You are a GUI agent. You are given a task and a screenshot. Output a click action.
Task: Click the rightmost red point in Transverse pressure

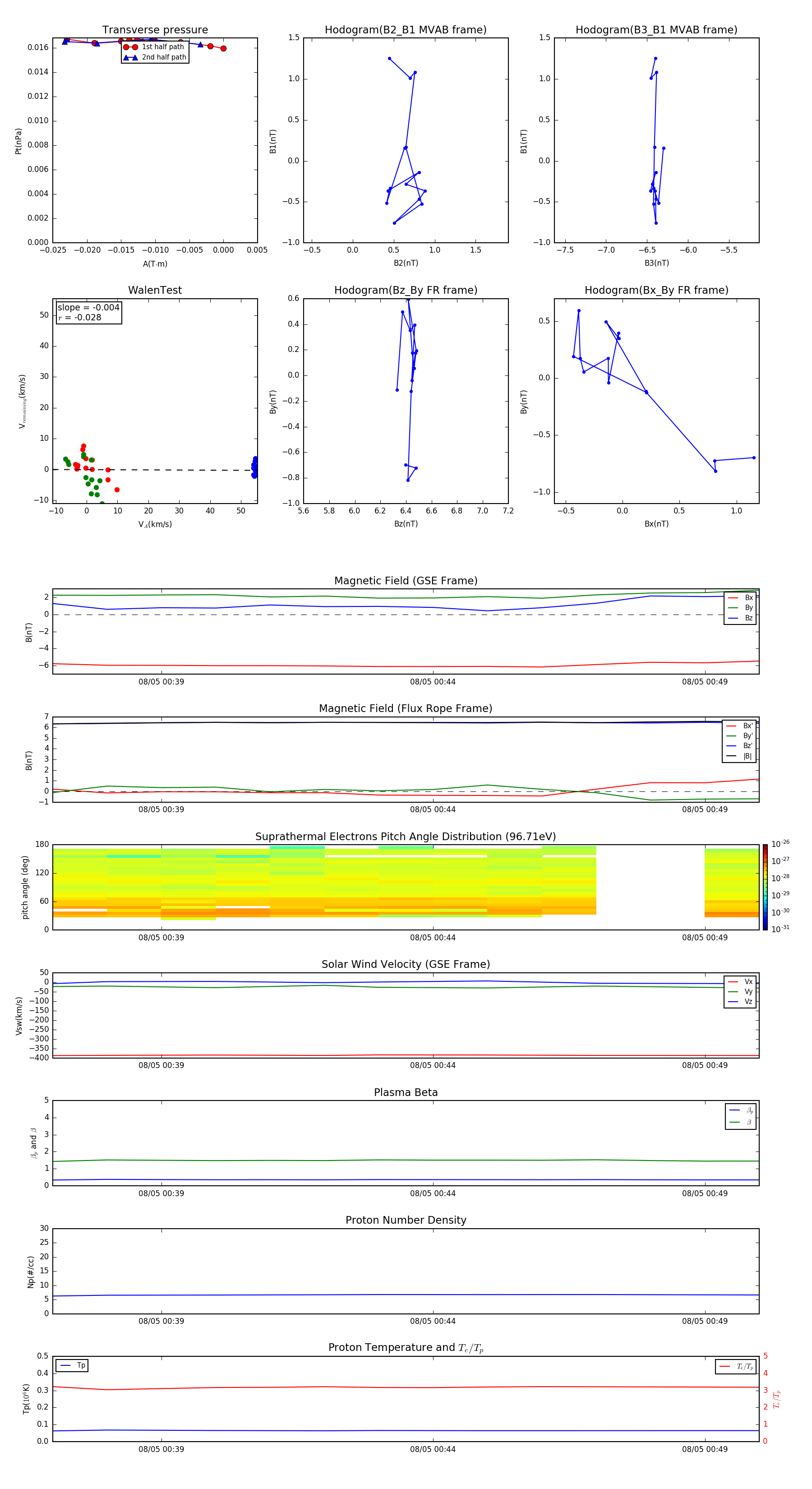[223, 49]
